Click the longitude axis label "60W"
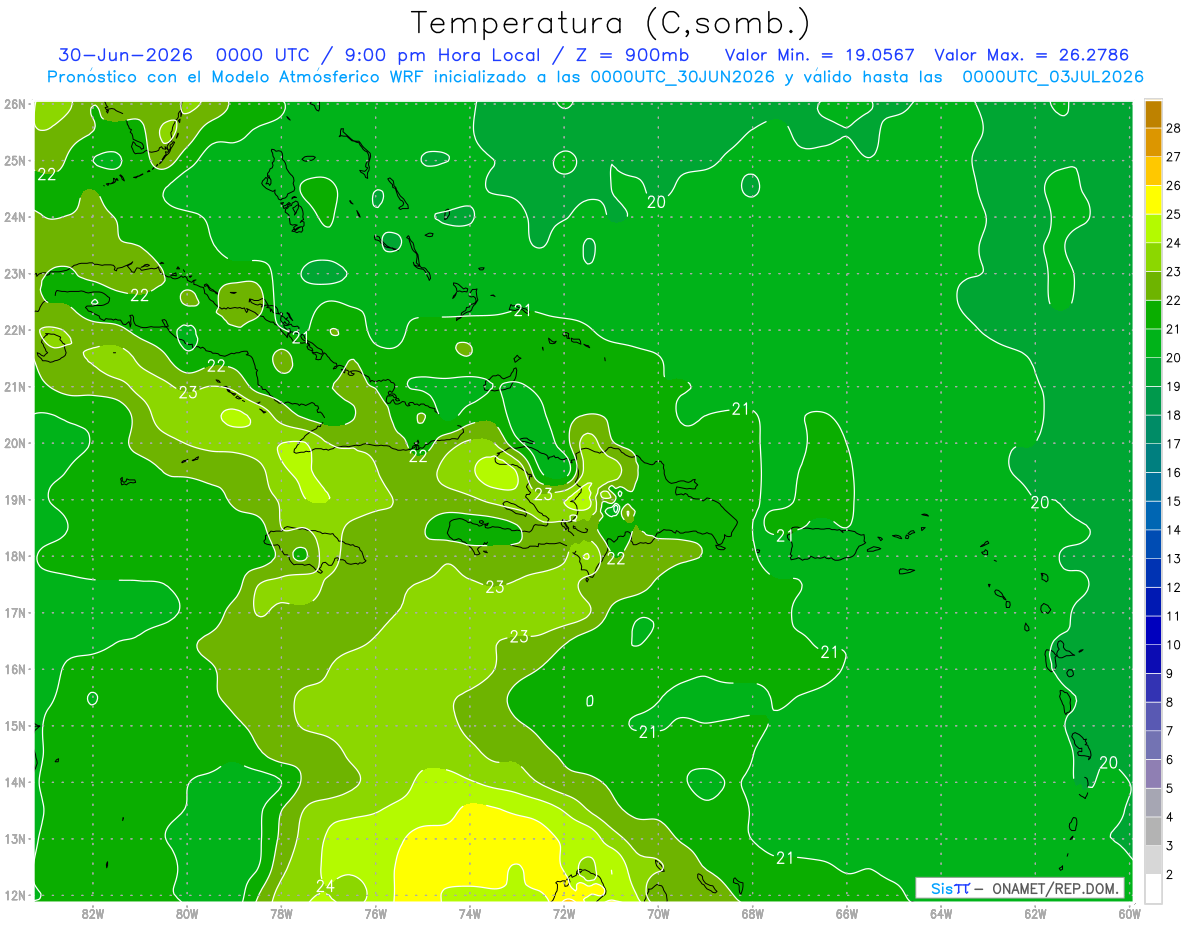This screenshot has width=1200, height=927. [1130, 913]
